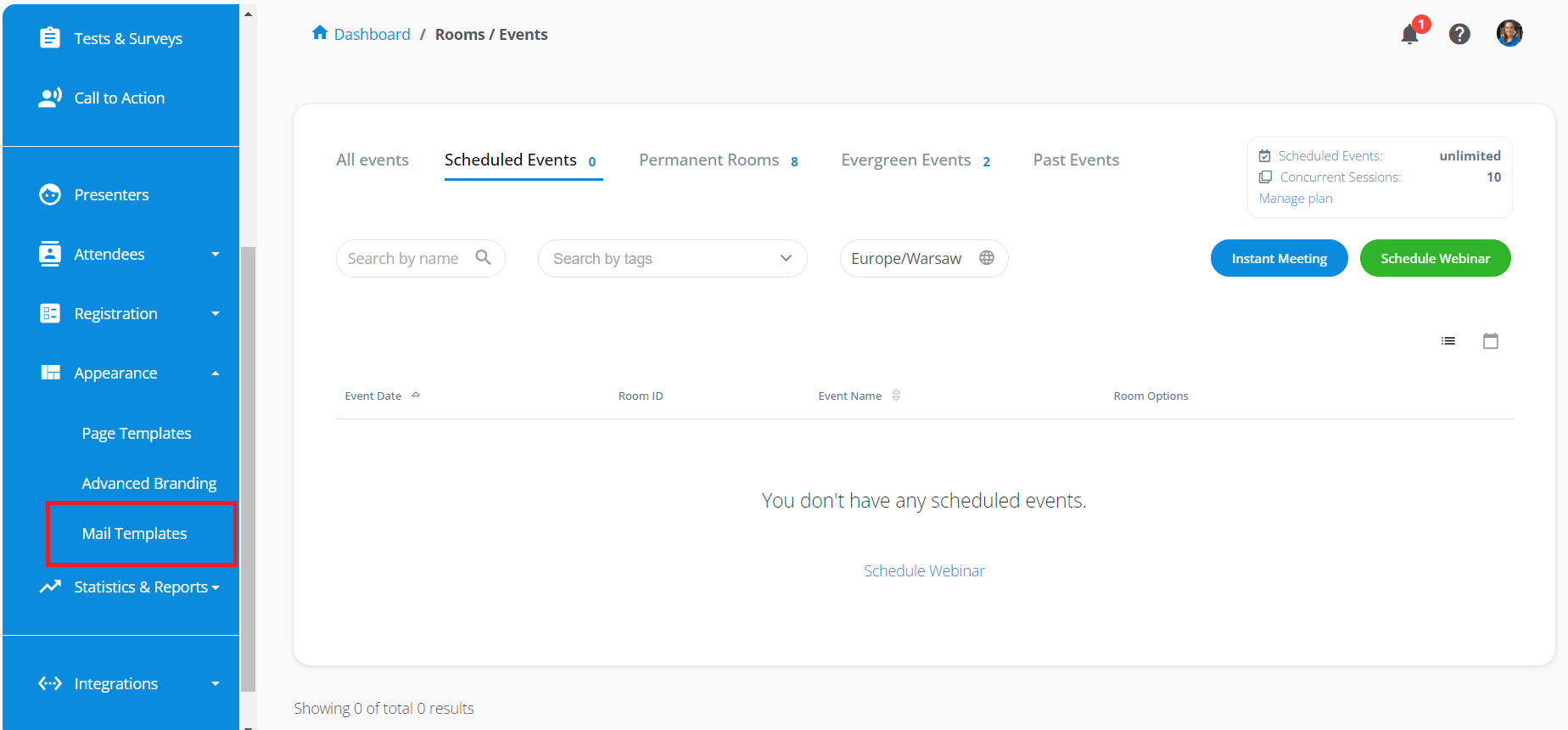Toggle Event Date sort order
Image resolution: width=1568 pixels, height=730 pixels.
(416, 396)
